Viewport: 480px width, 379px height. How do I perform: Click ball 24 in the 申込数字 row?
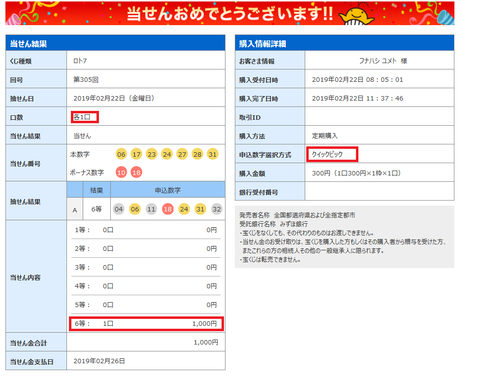[x=184, y=209]
